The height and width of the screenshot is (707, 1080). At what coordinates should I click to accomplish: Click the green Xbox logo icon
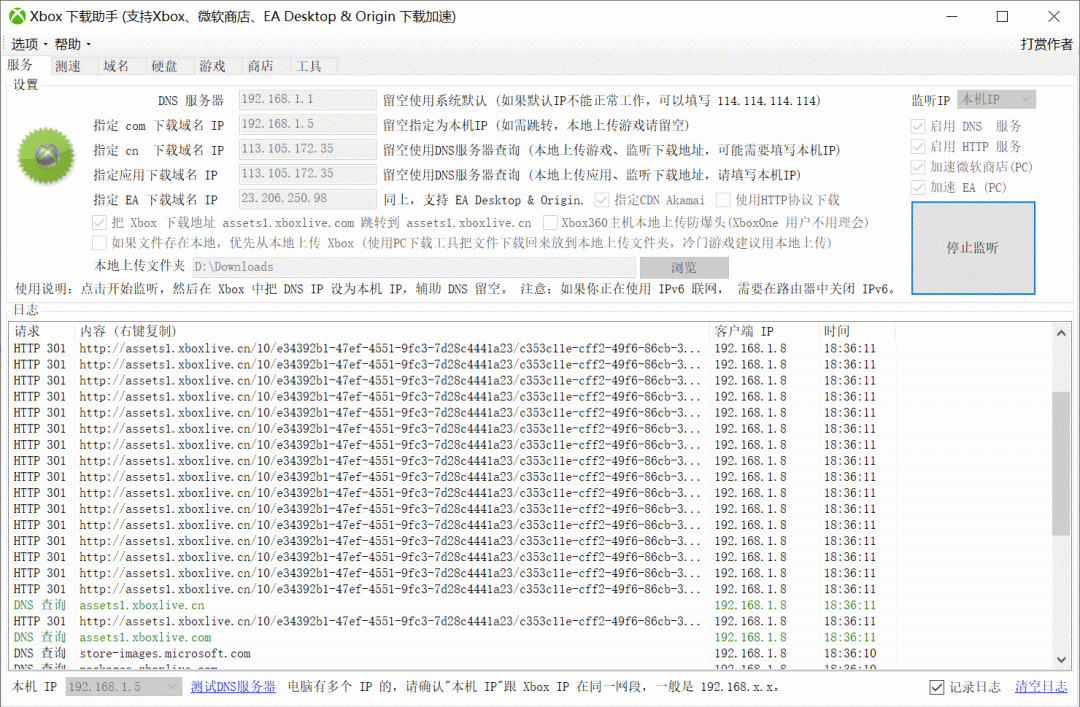46,156
